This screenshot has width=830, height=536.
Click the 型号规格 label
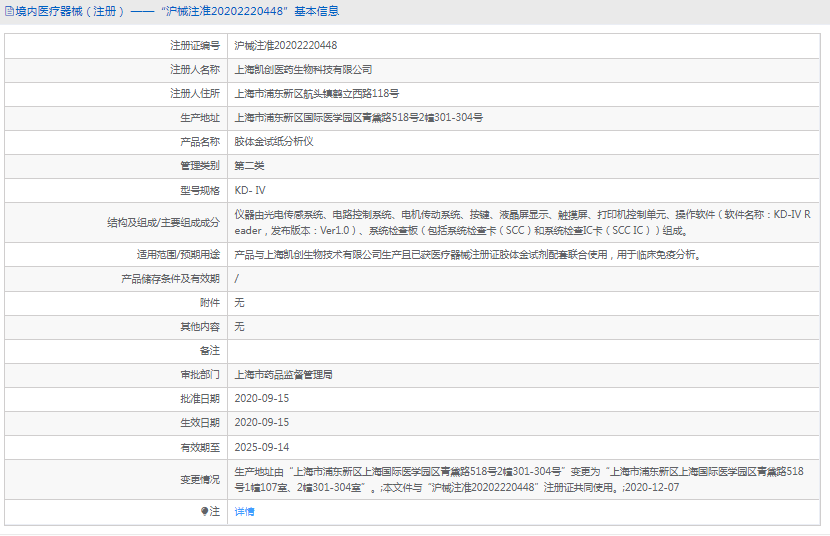tap(200, 190)
